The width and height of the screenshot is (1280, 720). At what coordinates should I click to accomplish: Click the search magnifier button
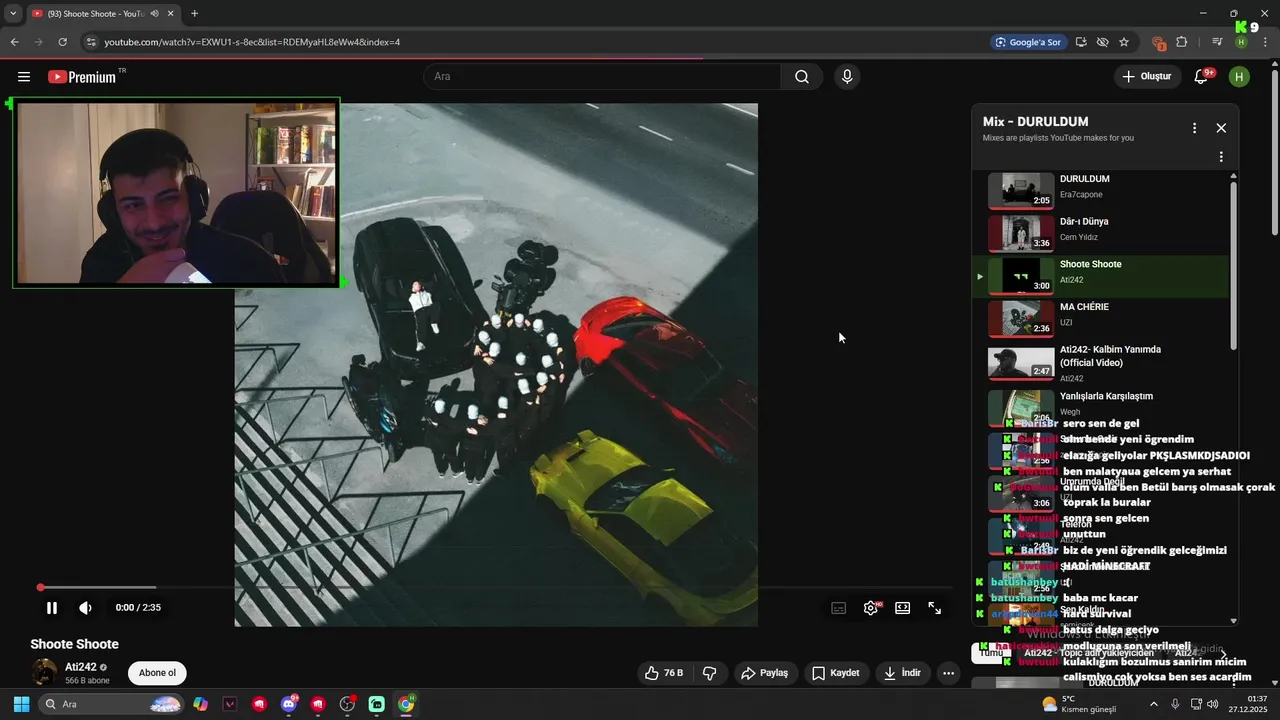[x=802, y=77]
